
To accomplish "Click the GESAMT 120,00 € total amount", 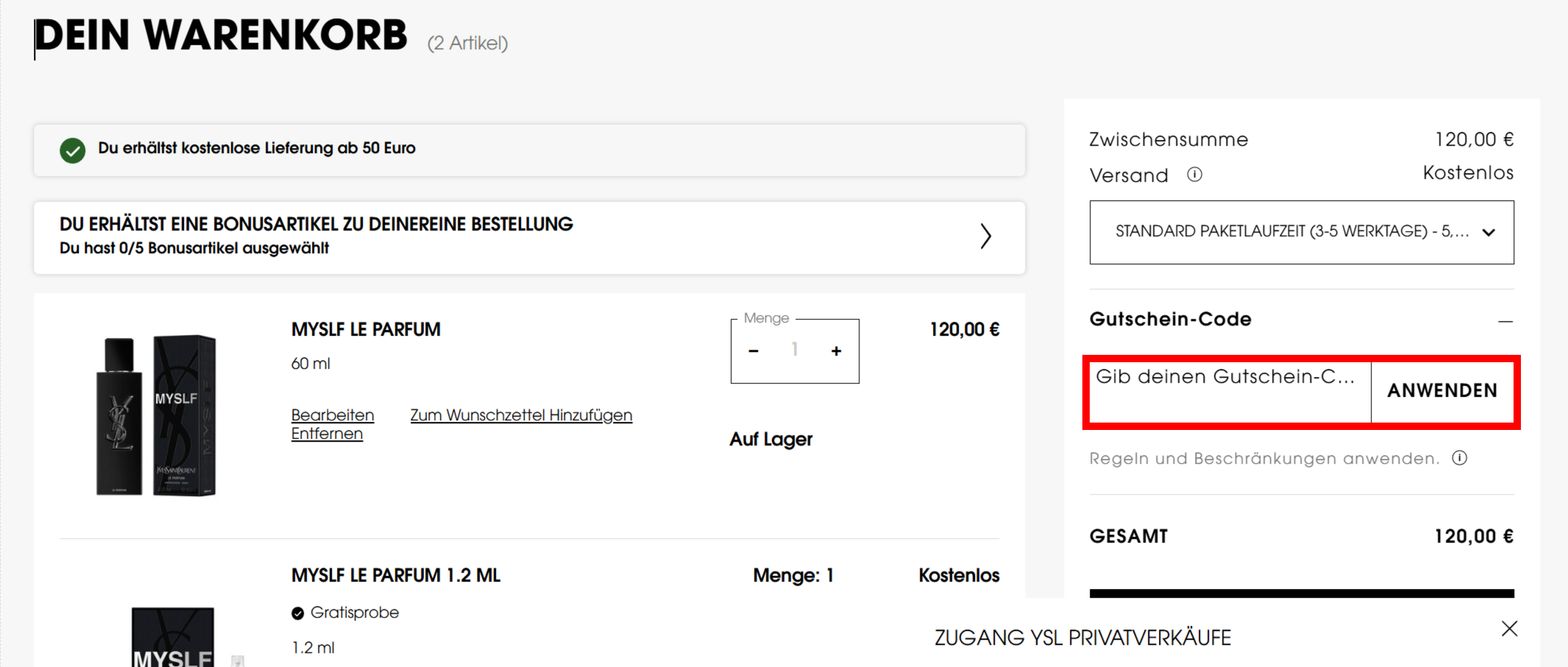I will coord(1474,536).
